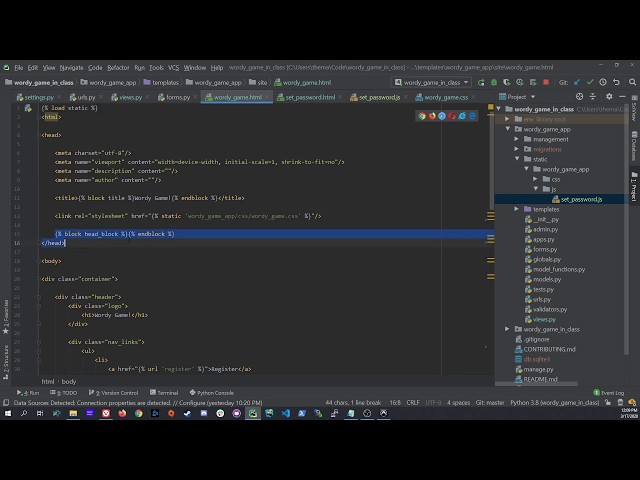The image size is (640, 480).
Task: Open the Navigate menu
Action: tap(71, 68)
